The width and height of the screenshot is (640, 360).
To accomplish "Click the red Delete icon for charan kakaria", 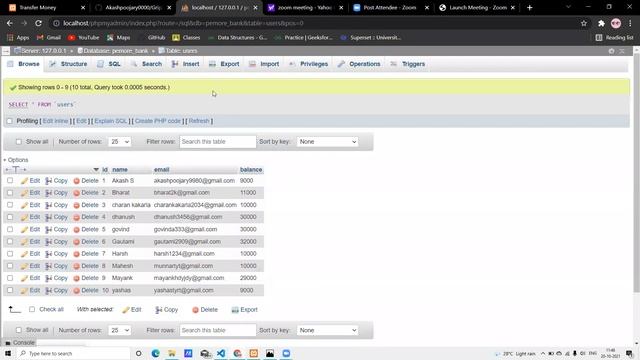I will pyautogui.click(x=76, y=205).
